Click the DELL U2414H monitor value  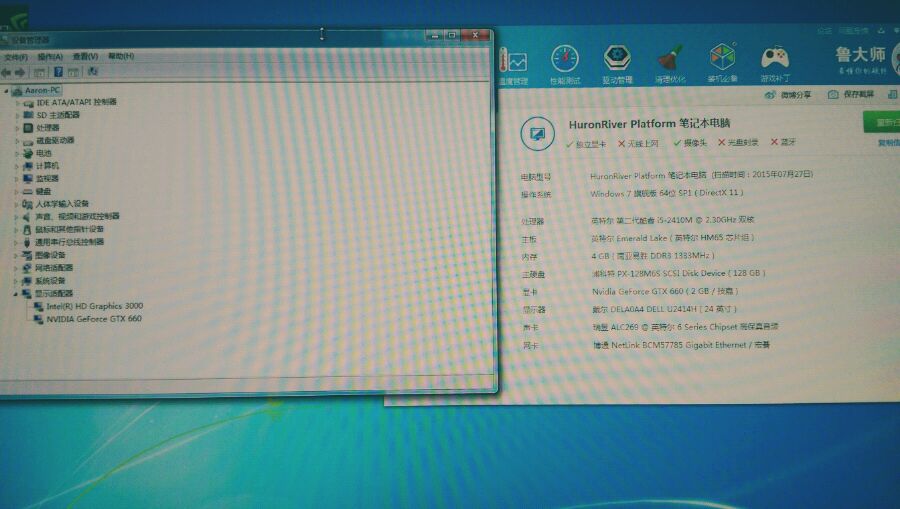pyautogui.click(x=664, y=309)
